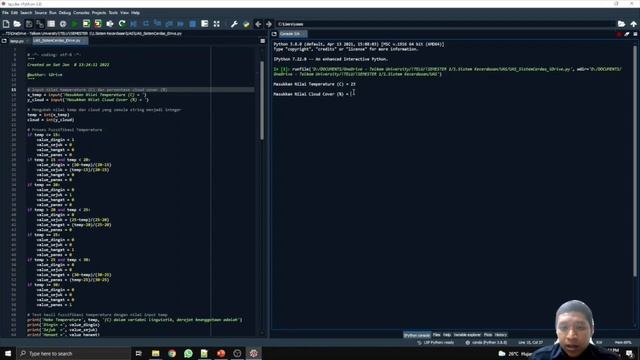This screenshot has width=640, height=360.
Task: Open the Run menu
Action: [53, 13]
